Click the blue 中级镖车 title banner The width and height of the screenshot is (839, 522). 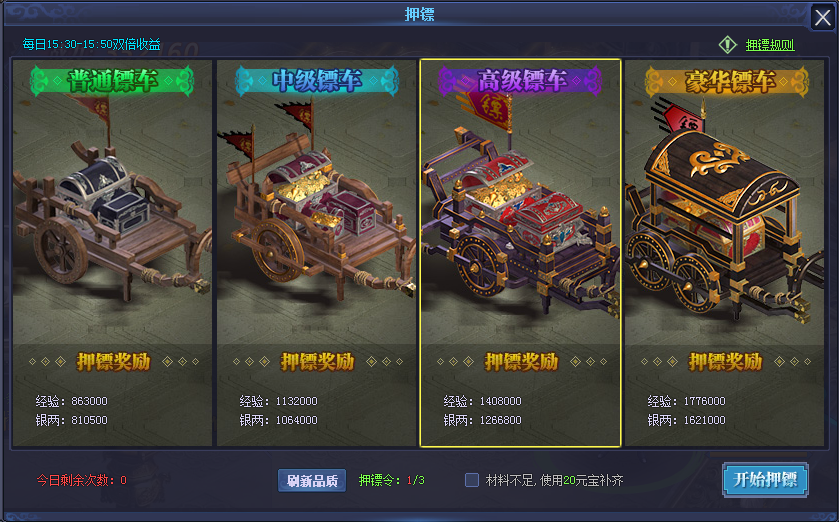click(317, 81)
